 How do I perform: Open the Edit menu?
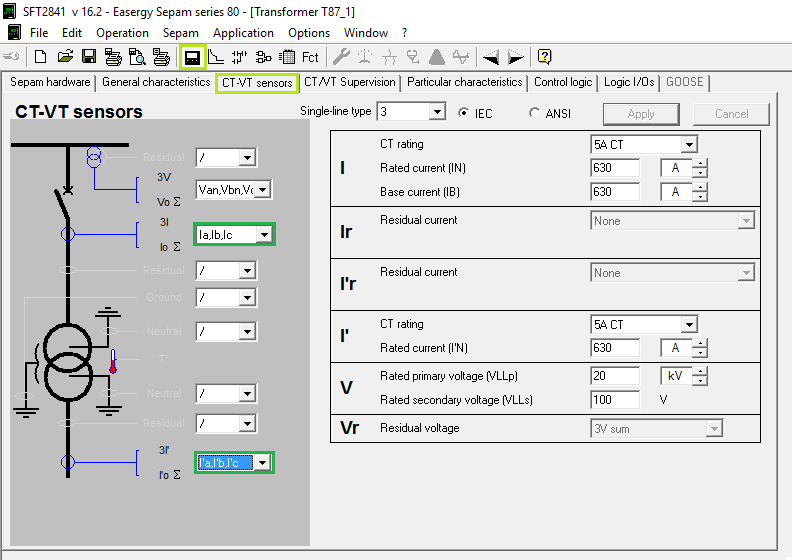coord(72,33)
